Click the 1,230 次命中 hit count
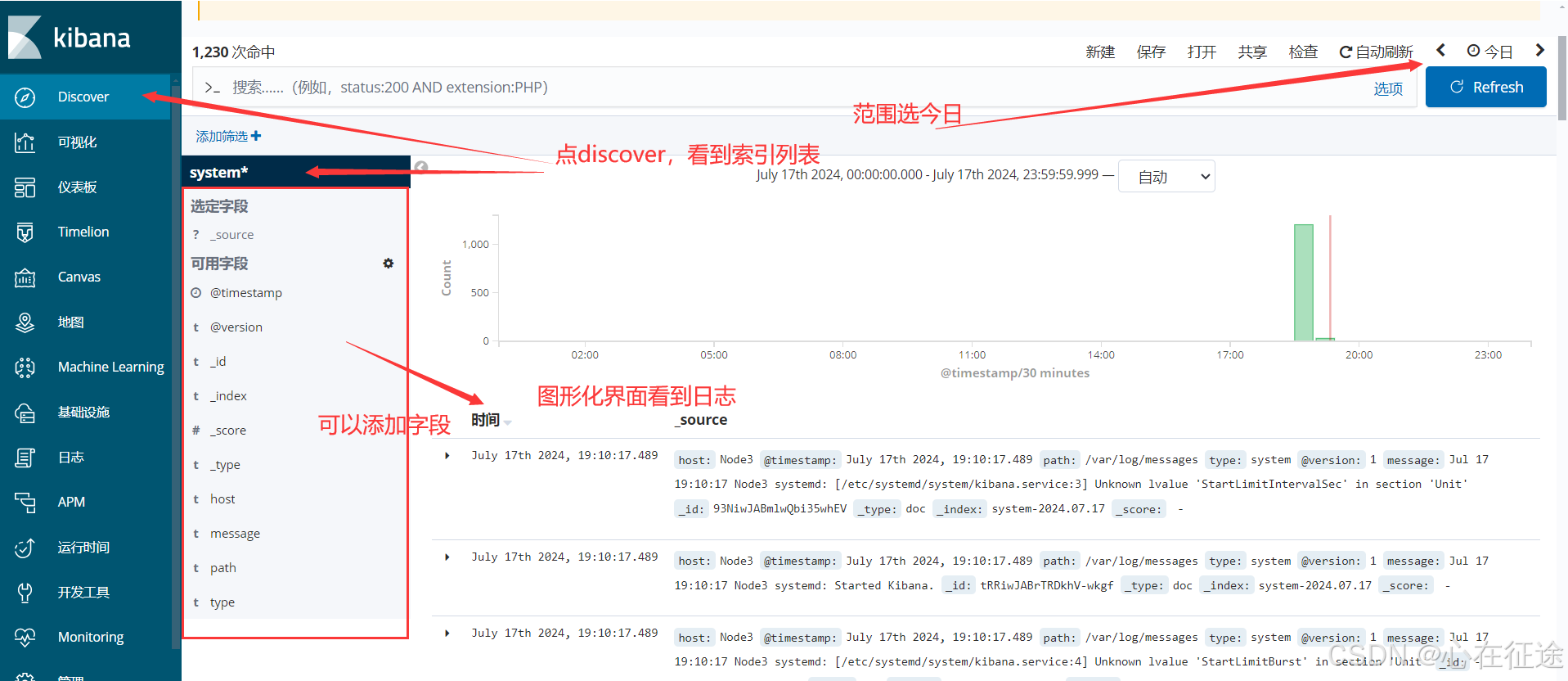This screenshot has height=681, width=1568. click(234, 52)
